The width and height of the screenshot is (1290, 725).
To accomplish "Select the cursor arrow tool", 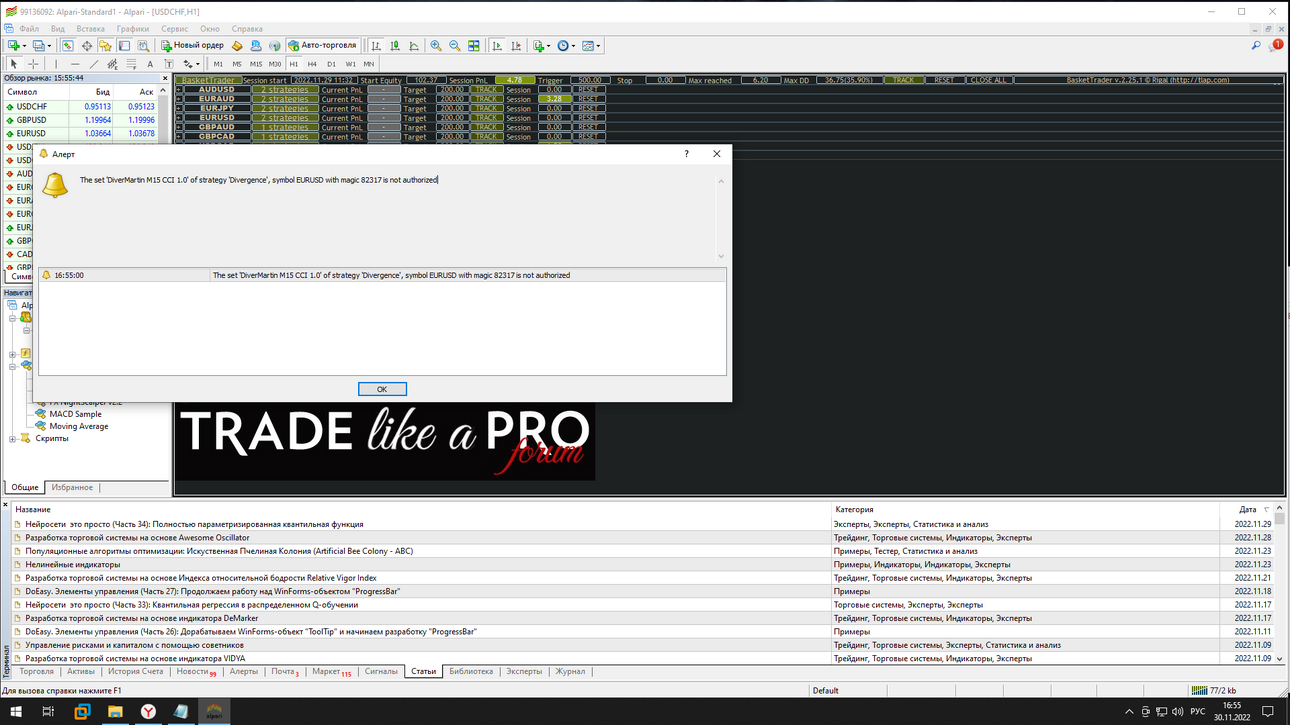I will (x=14, y=64).
